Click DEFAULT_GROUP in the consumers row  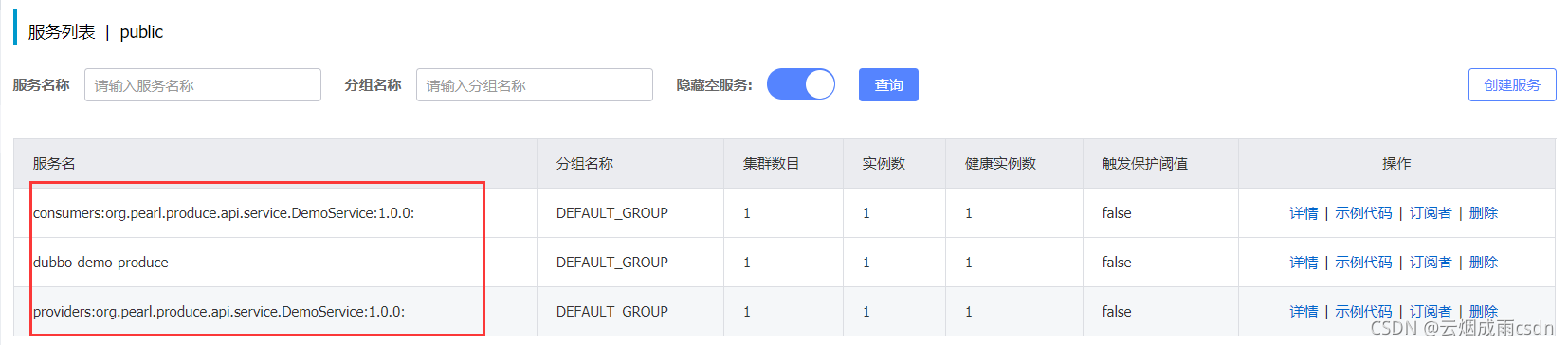[612, 213]
